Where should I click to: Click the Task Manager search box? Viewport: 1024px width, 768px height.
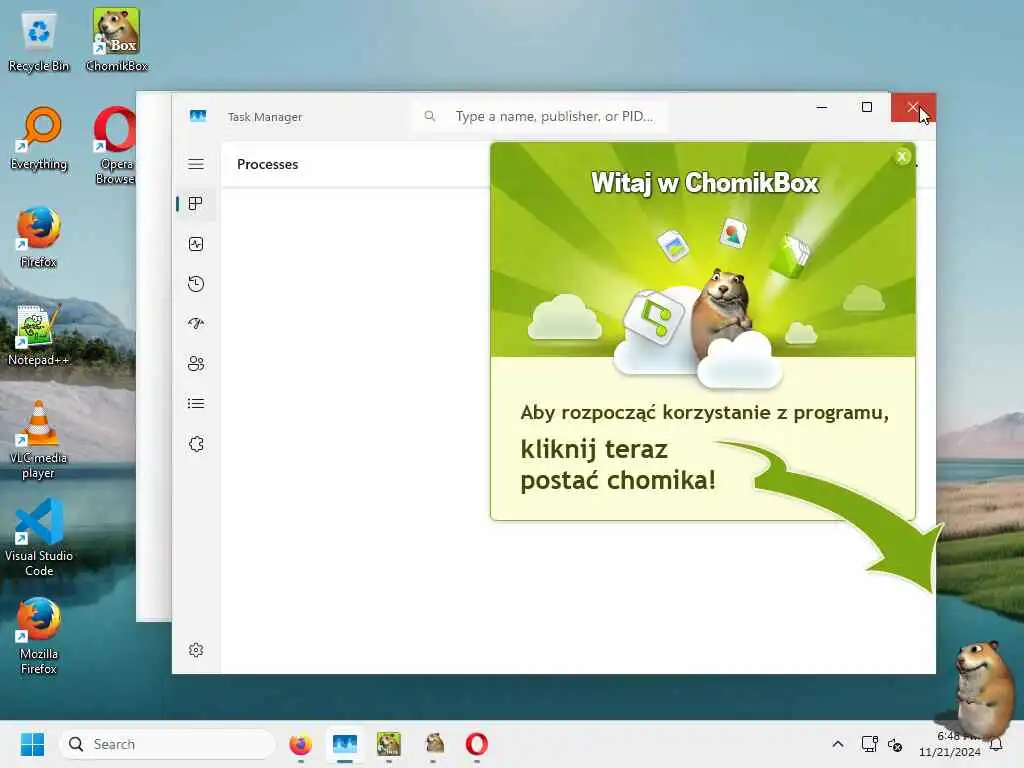pyautogui.click(x=540, y=116)
